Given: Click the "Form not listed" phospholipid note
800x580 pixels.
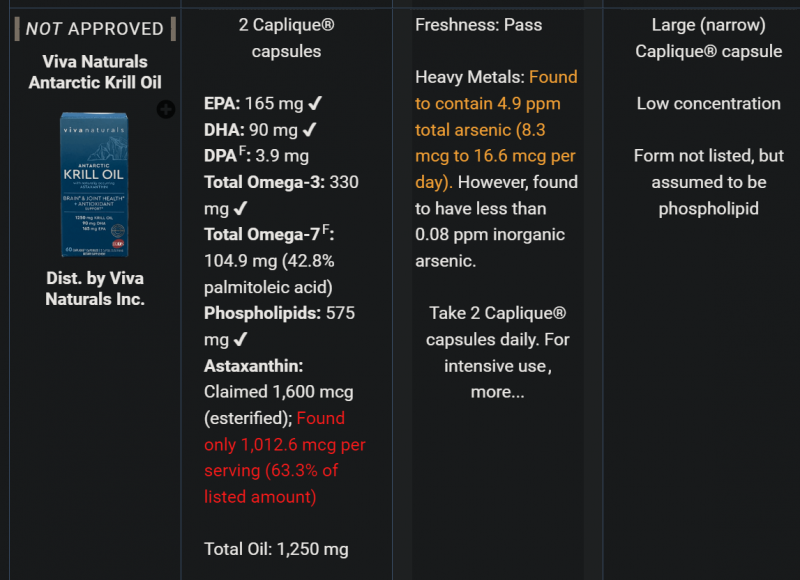Looking at the screenshot, I should click(x=708, y=182).
